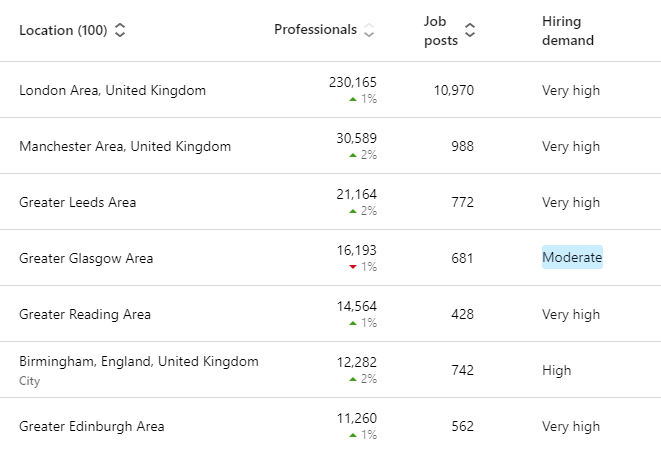The height and width of the screenshot is (450, 661).
Task: Click the Location (100) column header
Action: point(63,30)
